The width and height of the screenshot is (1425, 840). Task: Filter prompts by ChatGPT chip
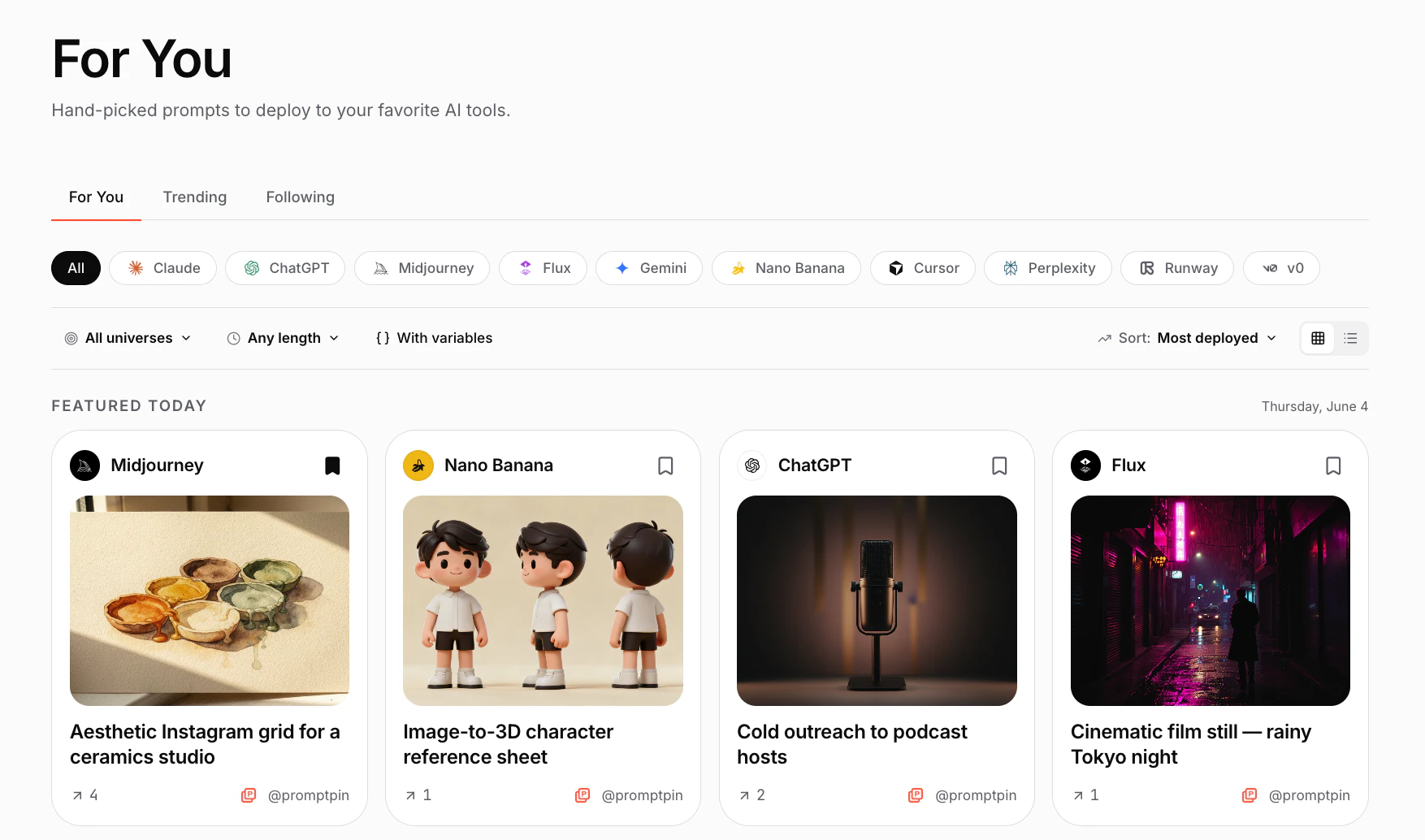[285, 268]
